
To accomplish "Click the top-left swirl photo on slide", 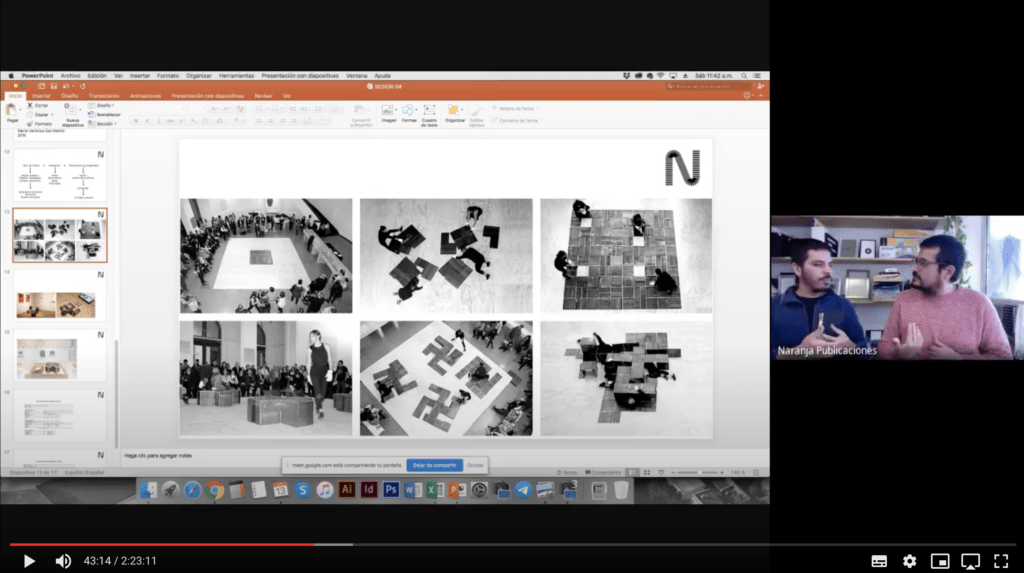I will click(x=266, y=255).
